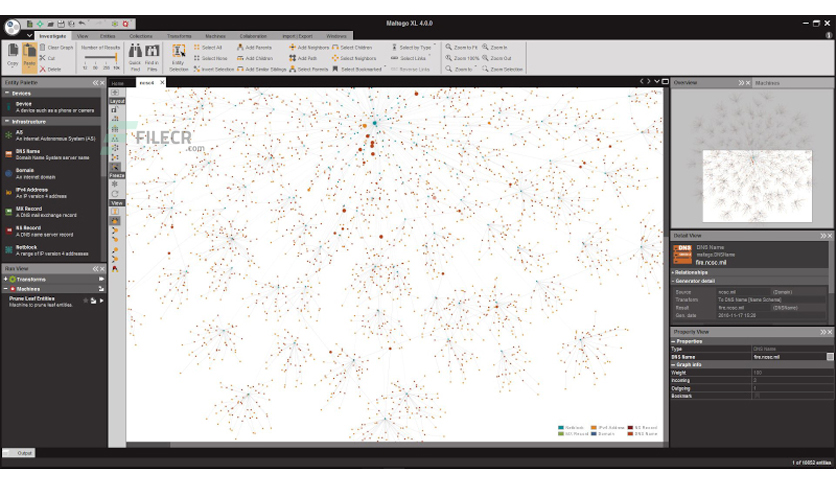This screenshot has height=484, width=836.
Task: Click the Maltego application logo button
Action: pyautogui.click(x=12, y=27)
